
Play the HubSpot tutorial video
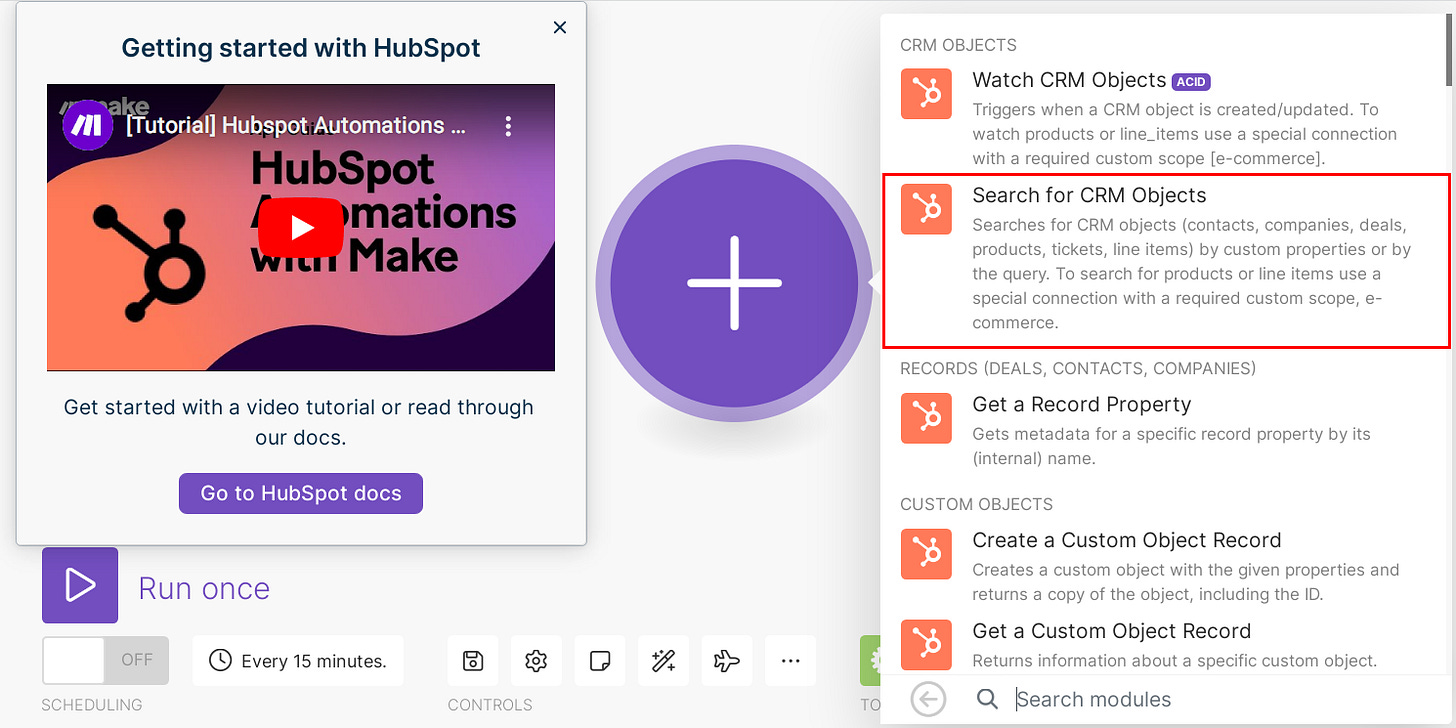[301, 228]
